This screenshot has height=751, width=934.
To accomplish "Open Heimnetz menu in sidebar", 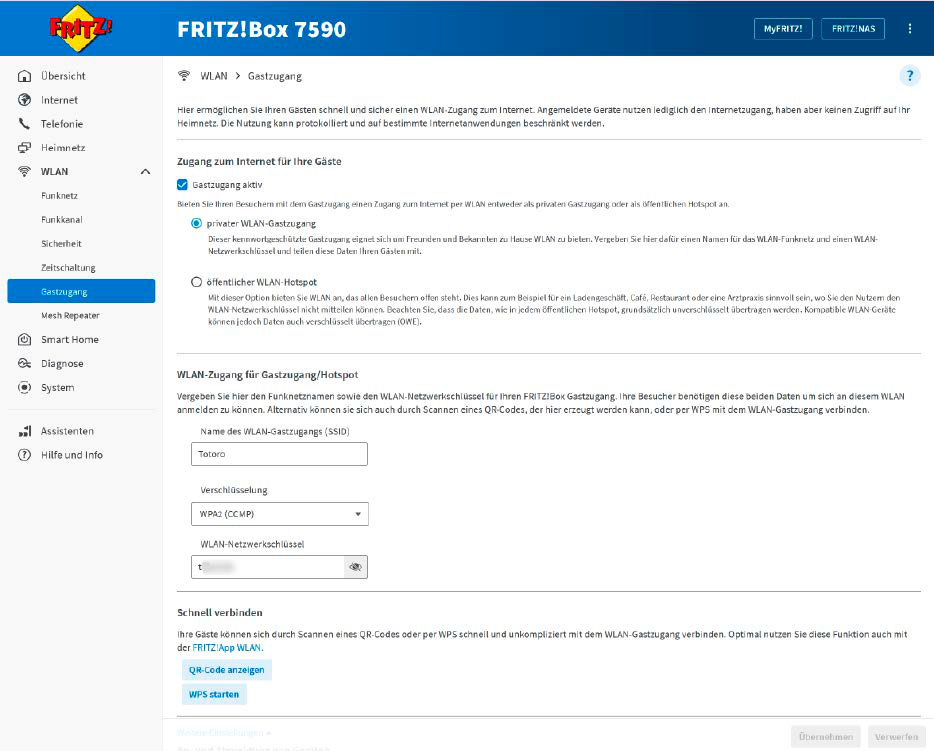I will pyautogui.click(x=63, y=147).
